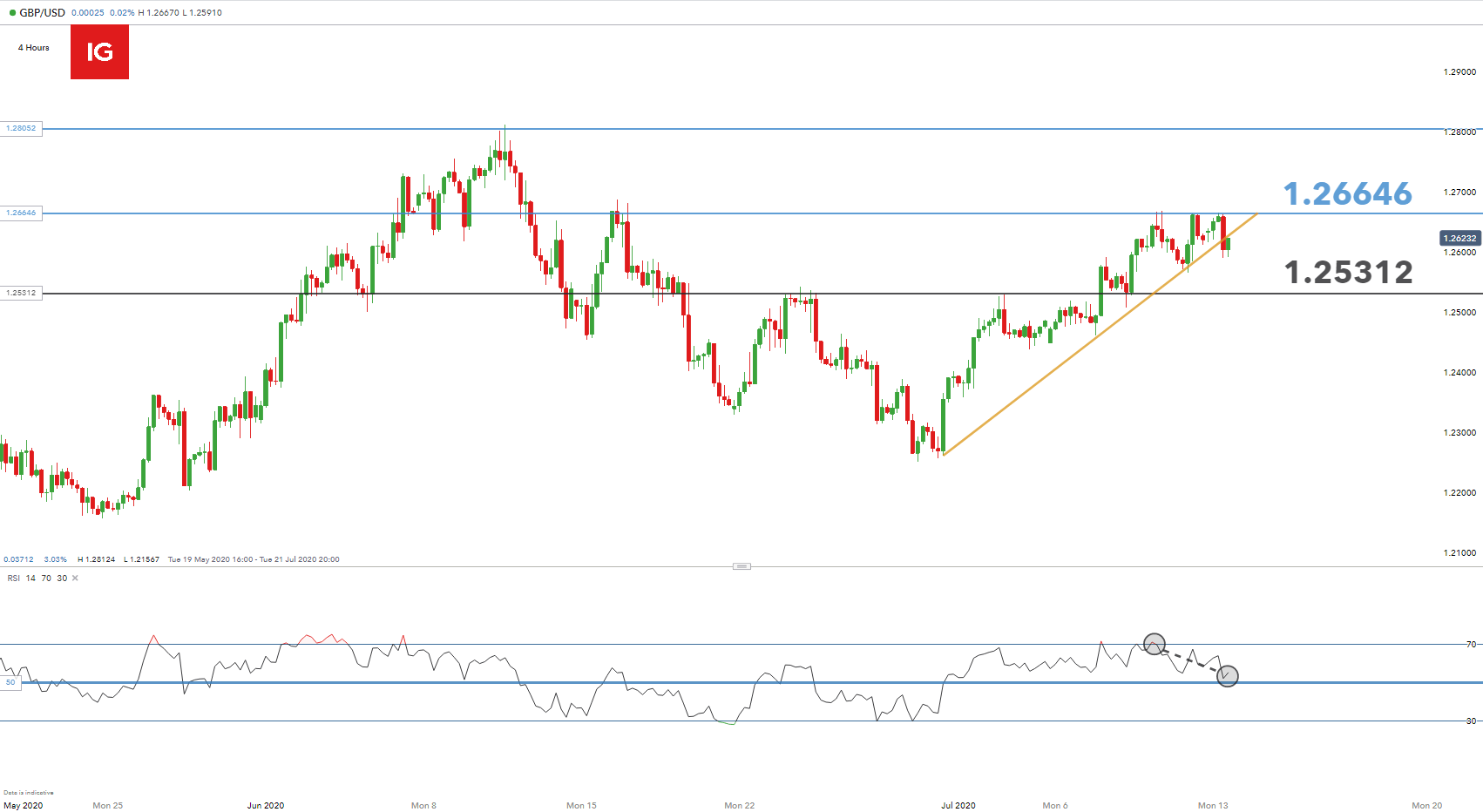The width and height of the screenshot is (1483, 812).
Task: Click the upper gray circle on RSI
Action: (1154, 645)
